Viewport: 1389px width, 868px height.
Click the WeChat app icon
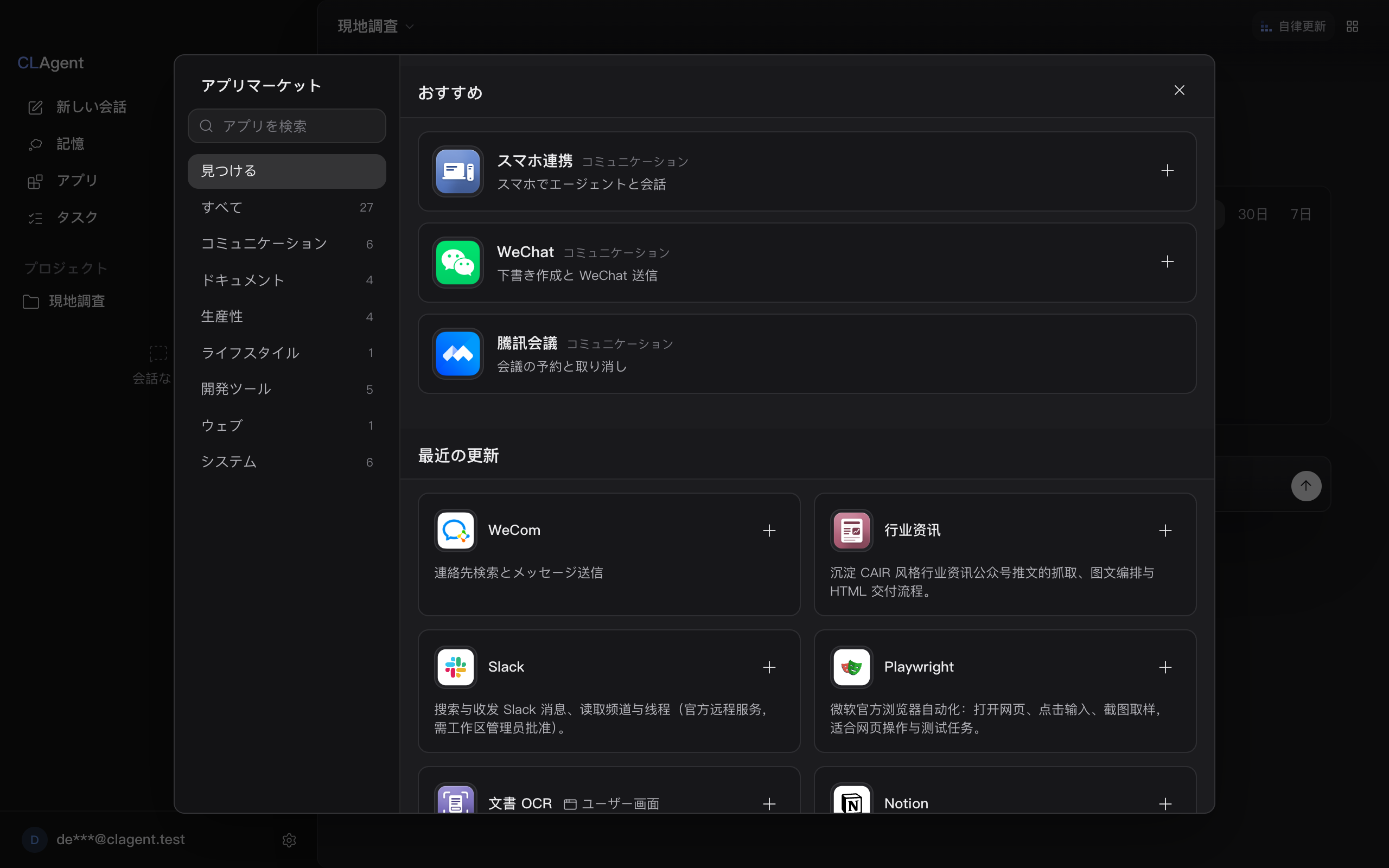pos(457,263)
